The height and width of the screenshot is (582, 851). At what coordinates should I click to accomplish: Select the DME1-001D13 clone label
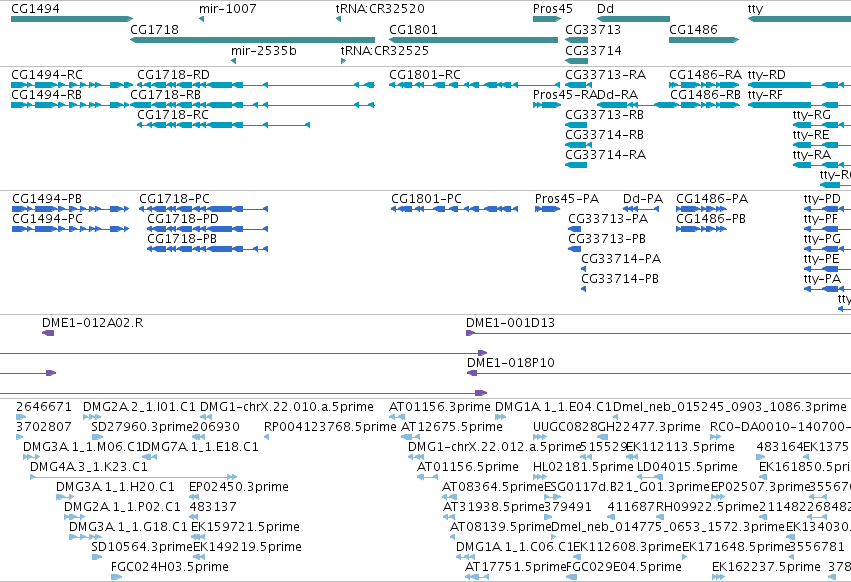(510, 322)
